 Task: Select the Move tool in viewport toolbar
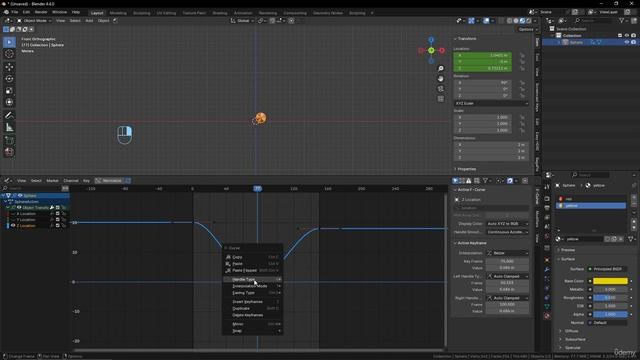pos(9,67)
